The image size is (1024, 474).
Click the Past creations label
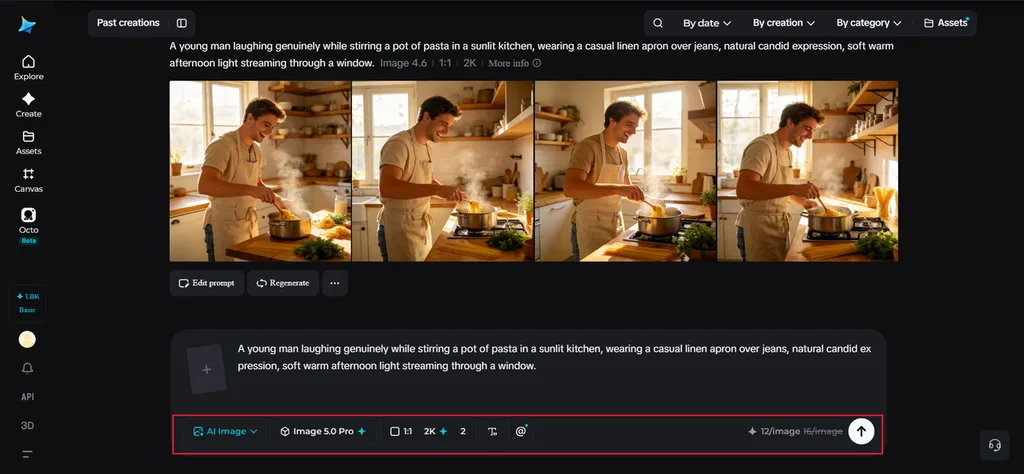(128, 23)
